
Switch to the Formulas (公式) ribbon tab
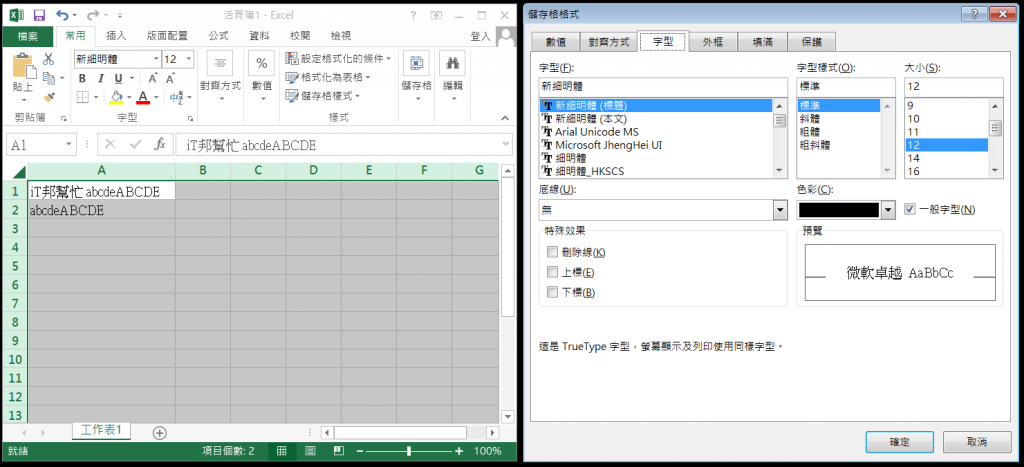pyautogui.click(x=218, y=37)
